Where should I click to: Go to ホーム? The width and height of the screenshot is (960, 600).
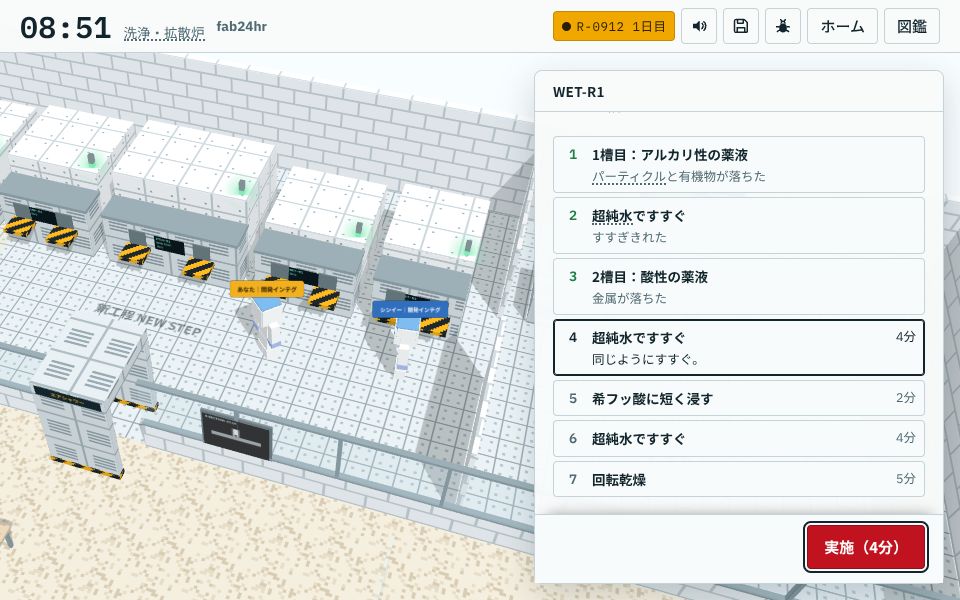tap(842, 26)
